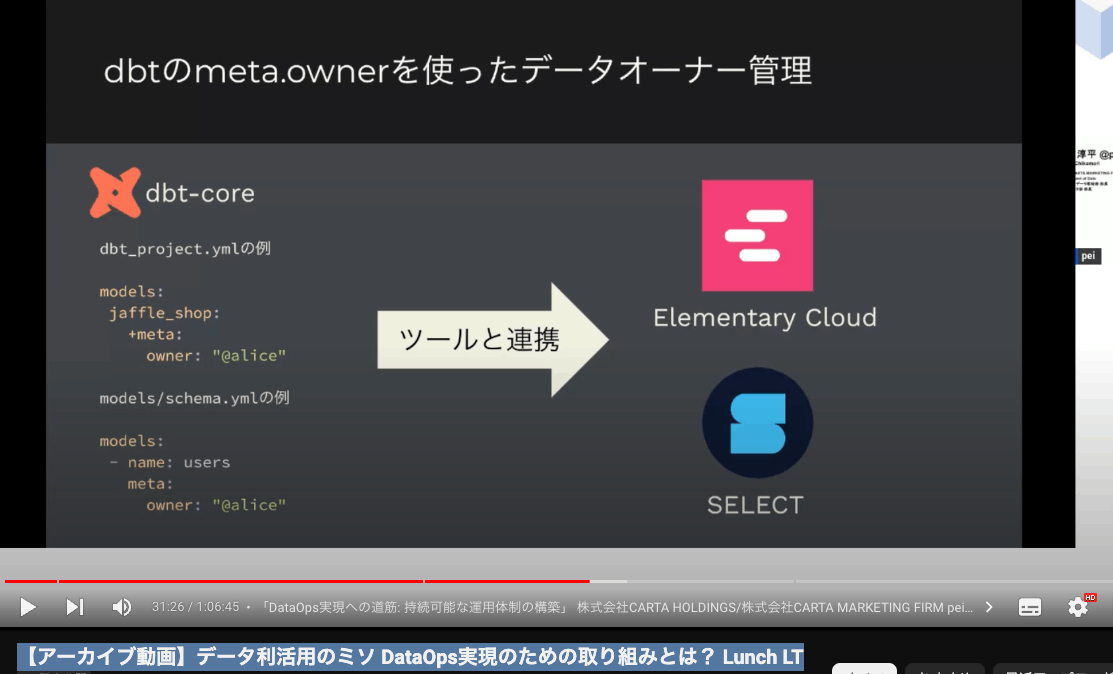Viewport: 1113px width, 674px height.
Task: Click the Play button in the video player
Action: click(28, 607)
